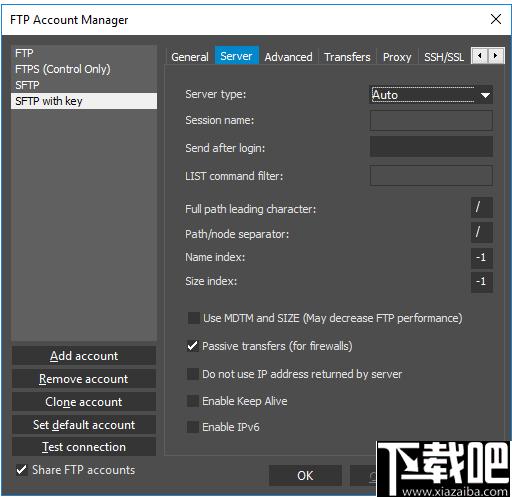Image resolution: width=512 pixels, height=497 pixels.
Task: Click the tab scroll right arrow
Action: [496, 55]
